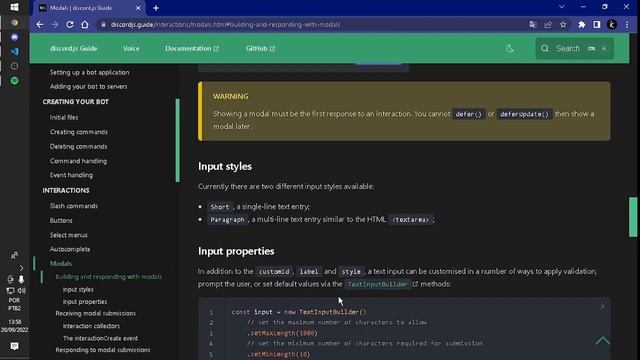Open the Autocomplete sidebar link
Screen dimensions: 640x360
coord(70,249)
